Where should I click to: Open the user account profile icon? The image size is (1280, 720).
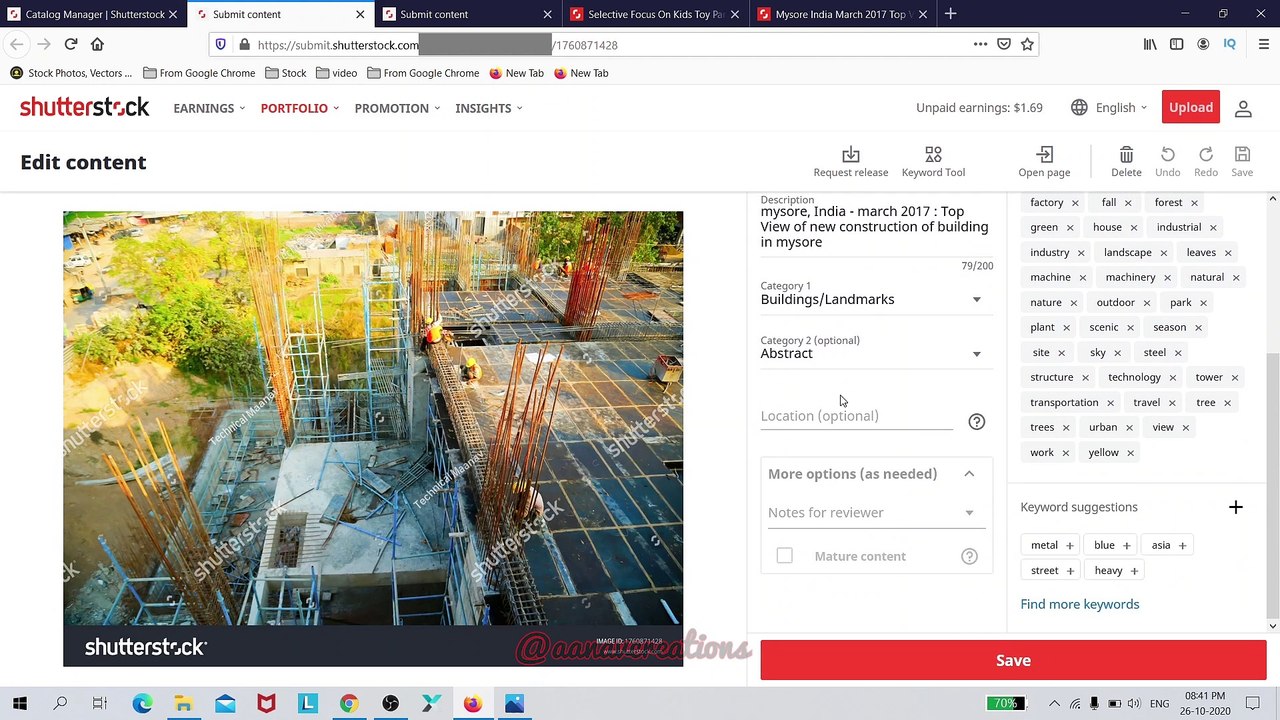coord(1243,108)
